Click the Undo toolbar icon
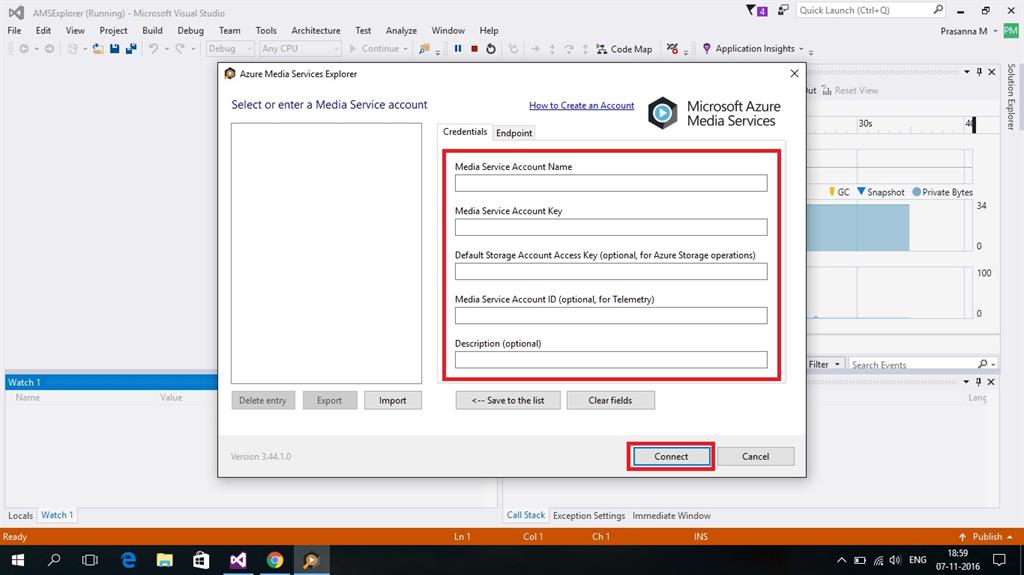This screenshot has width=1024, height=575. tap(153, 48)
